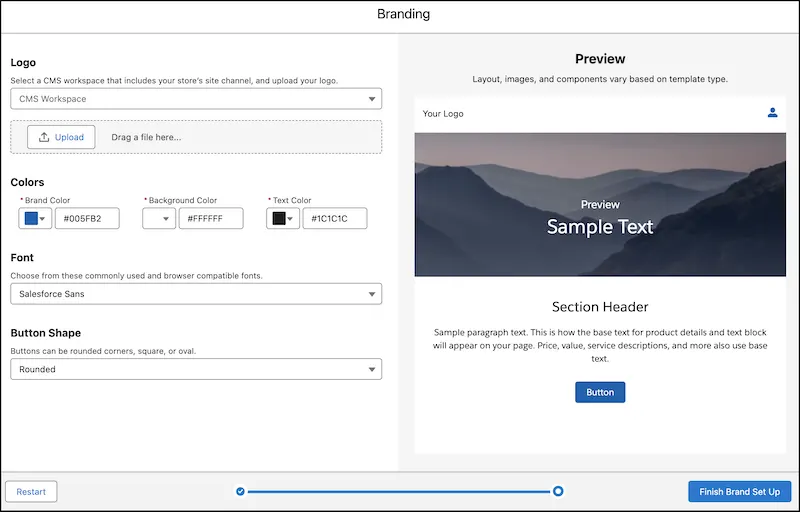The width and height of the screenshot is (800, 512).
Task: Click the Background Color hex field #FFFFFF
Action: tap(211, 218)
